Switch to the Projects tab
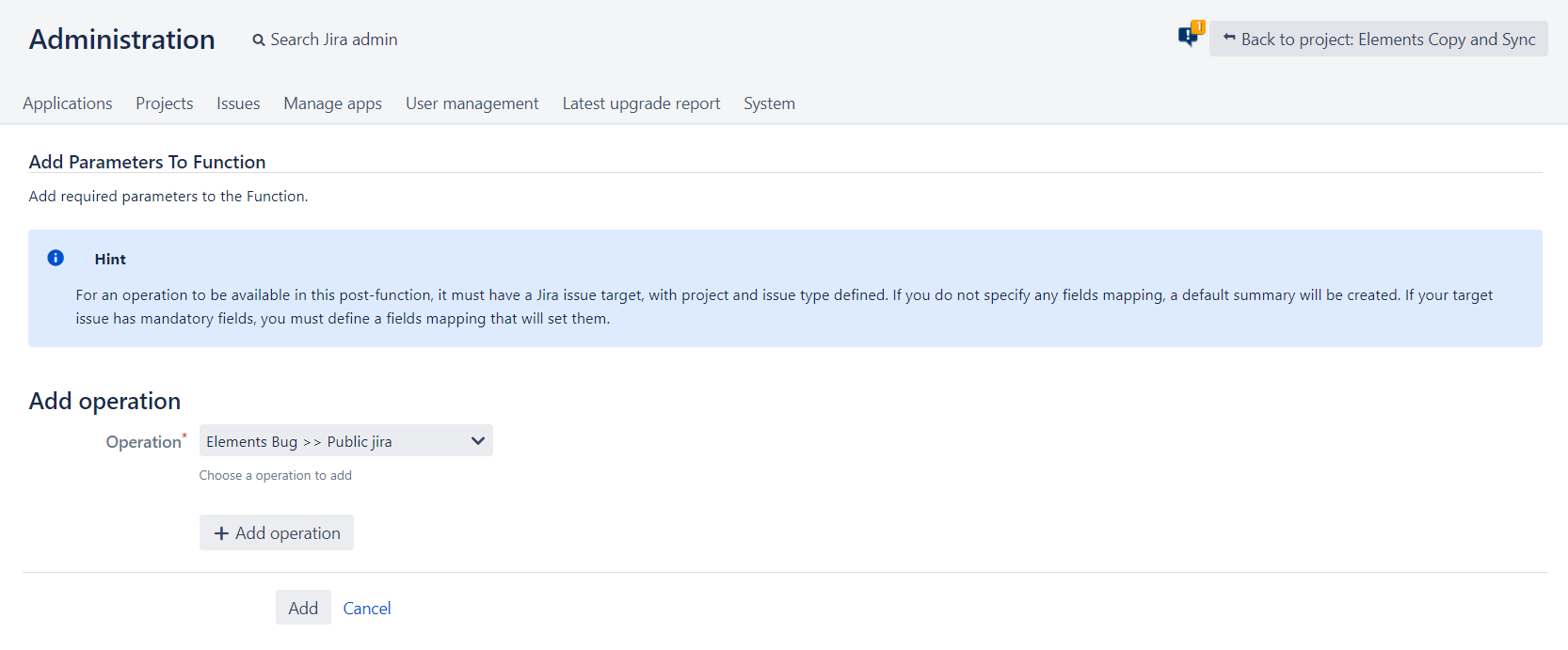The image size is (1568, 650). pos(165,103)
